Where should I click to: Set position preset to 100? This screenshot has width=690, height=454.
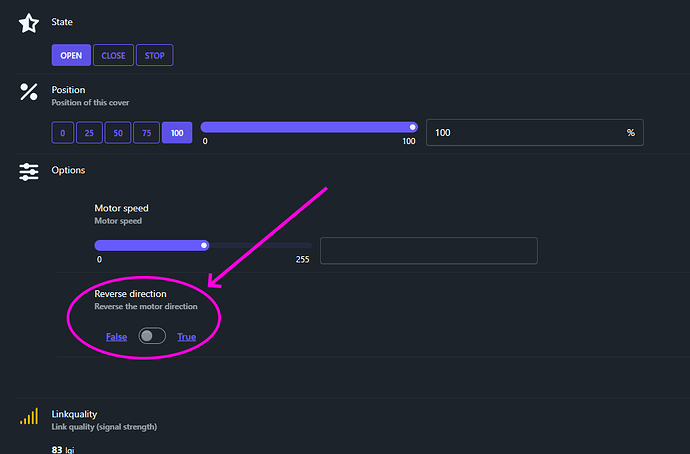coord(176,132)
